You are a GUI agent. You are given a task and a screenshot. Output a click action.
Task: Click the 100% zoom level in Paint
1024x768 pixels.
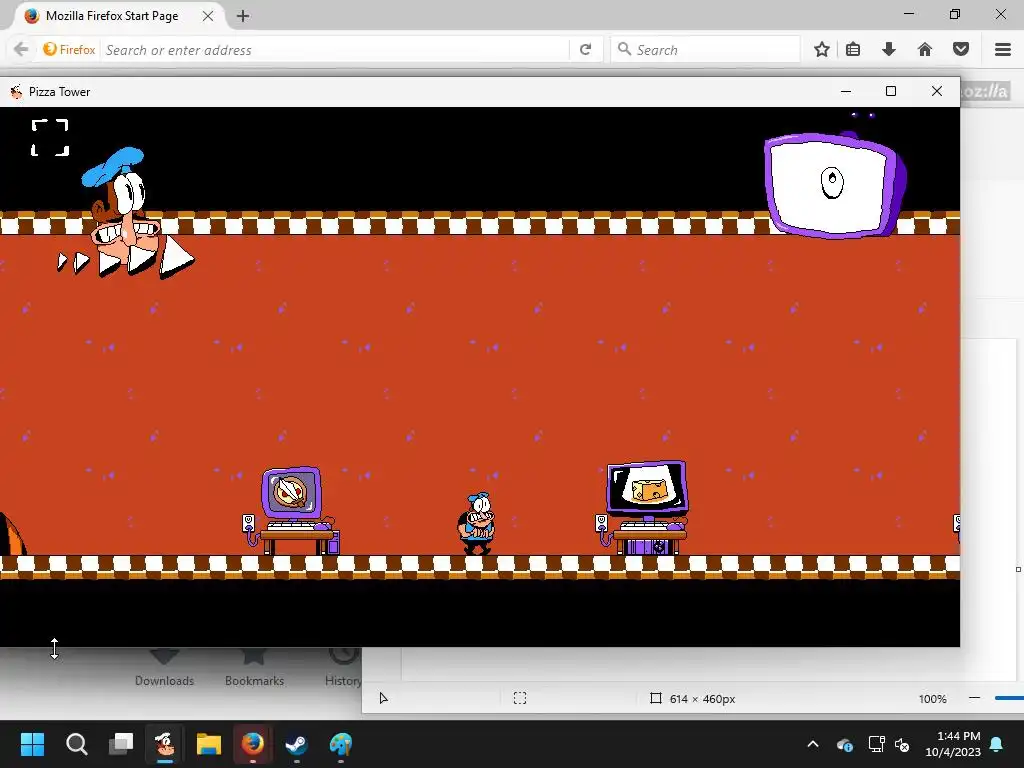click(933, 699)
